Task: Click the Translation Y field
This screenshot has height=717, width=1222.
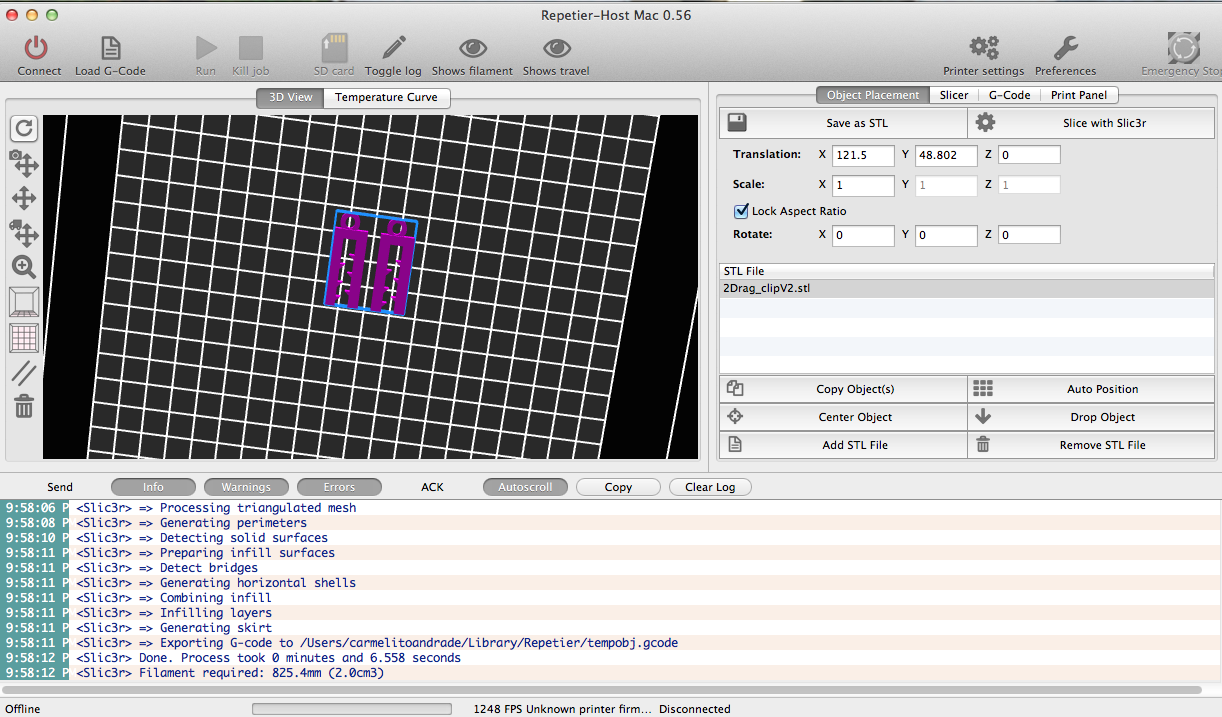Action: coord(946,155)
